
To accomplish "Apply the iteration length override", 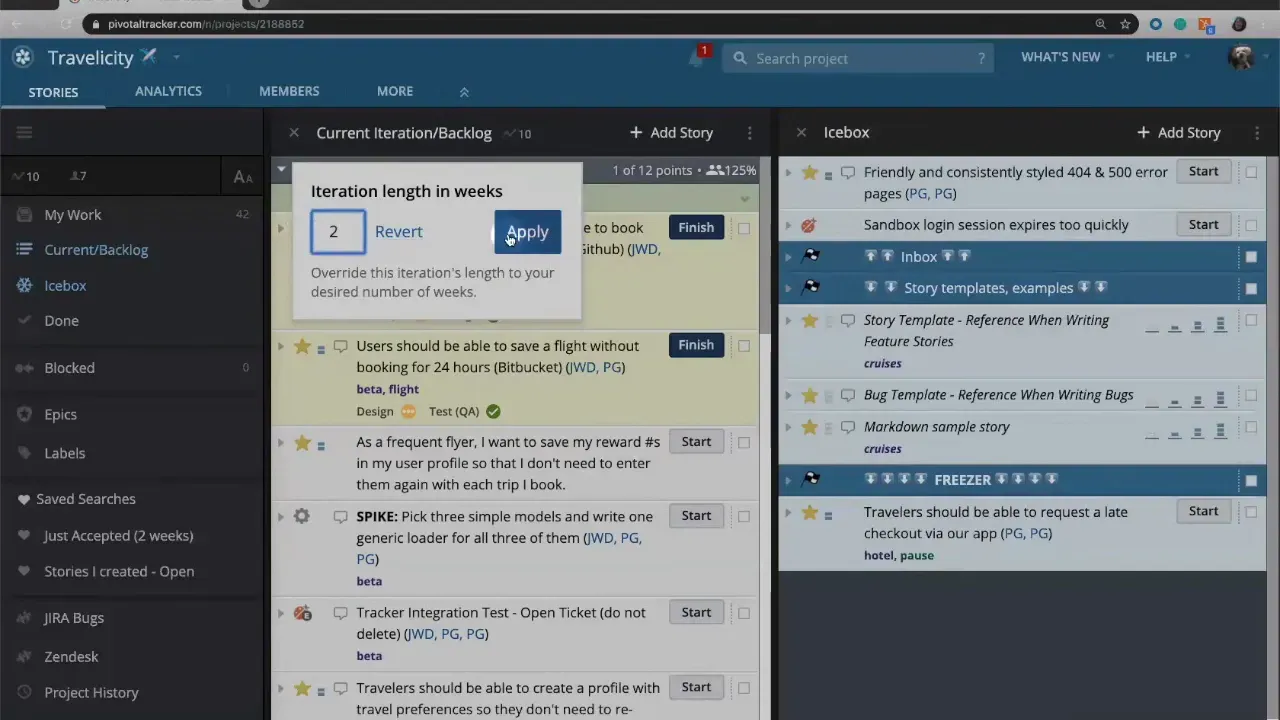I will pos(527,232).
